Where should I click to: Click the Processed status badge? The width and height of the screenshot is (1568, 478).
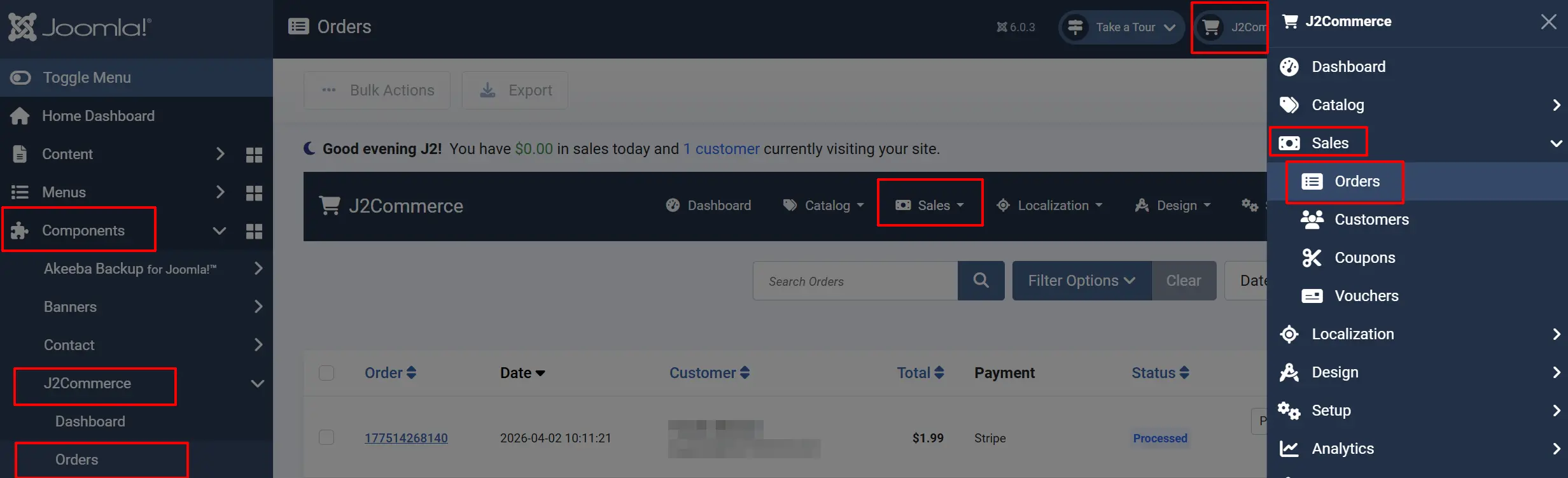(x=1160, y=438)
